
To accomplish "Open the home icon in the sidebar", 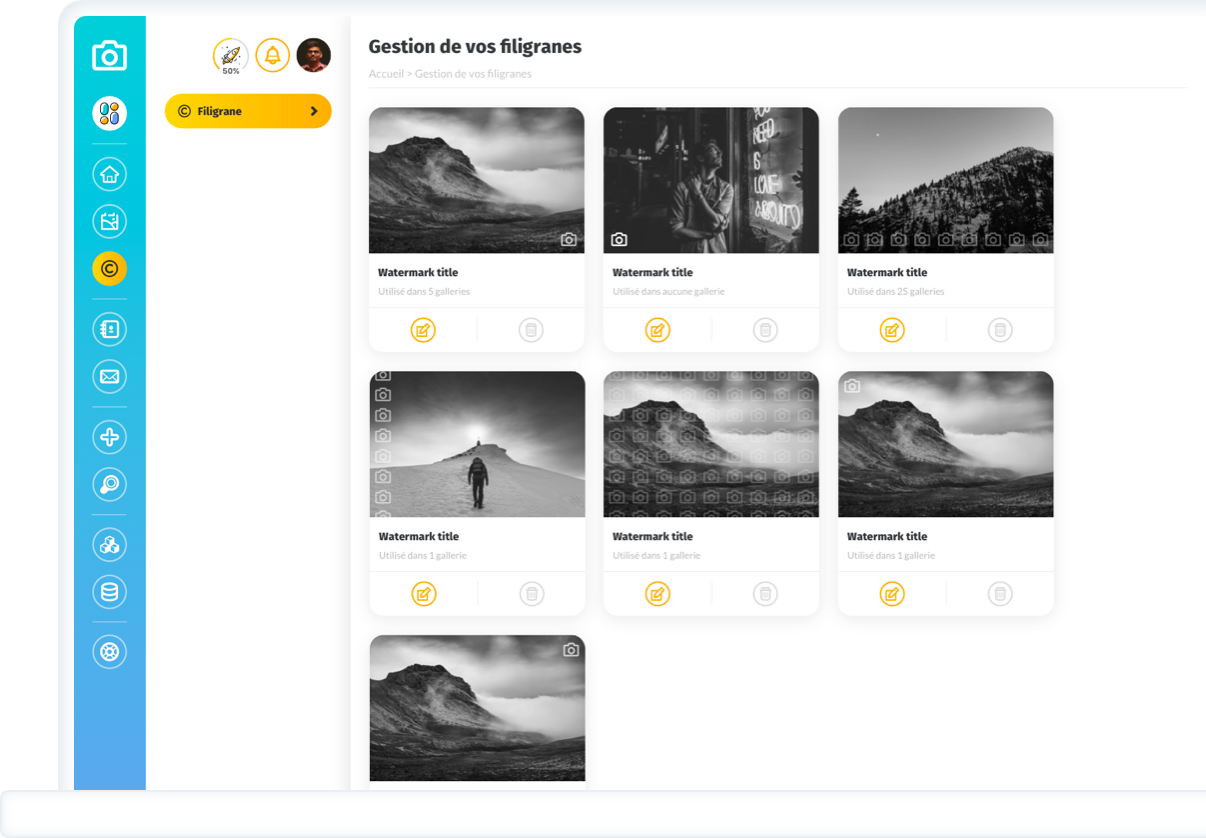I will (x=109, y=174).
